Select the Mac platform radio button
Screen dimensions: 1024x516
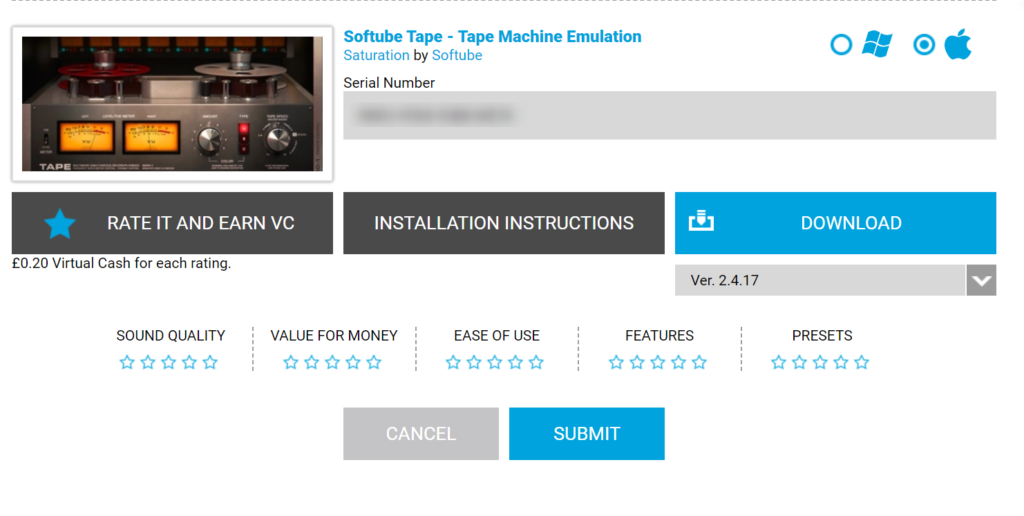[925, 45]
